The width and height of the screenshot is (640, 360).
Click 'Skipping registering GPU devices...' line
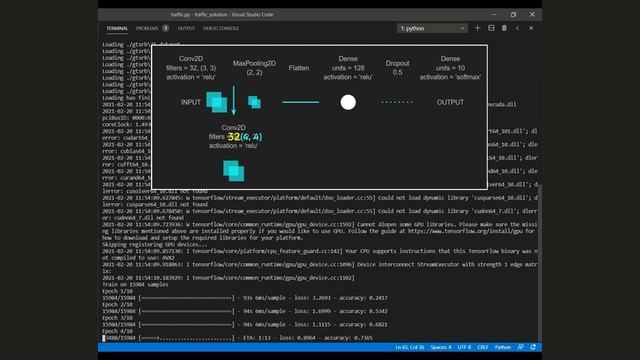point(154,244)
